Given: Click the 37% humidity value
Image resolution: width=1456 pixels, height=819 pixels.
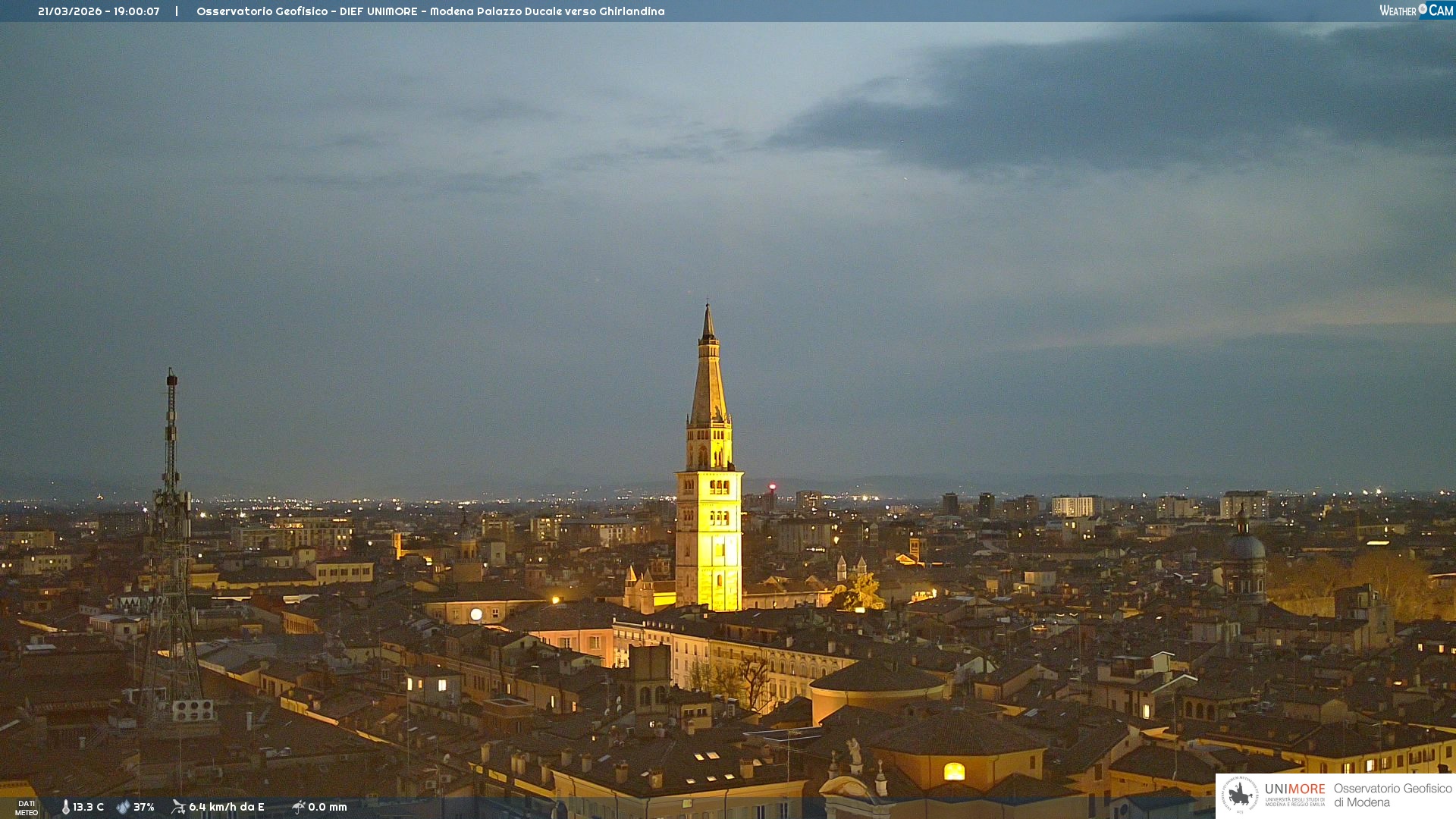Looking at the screenshot, I should (144, 808).
